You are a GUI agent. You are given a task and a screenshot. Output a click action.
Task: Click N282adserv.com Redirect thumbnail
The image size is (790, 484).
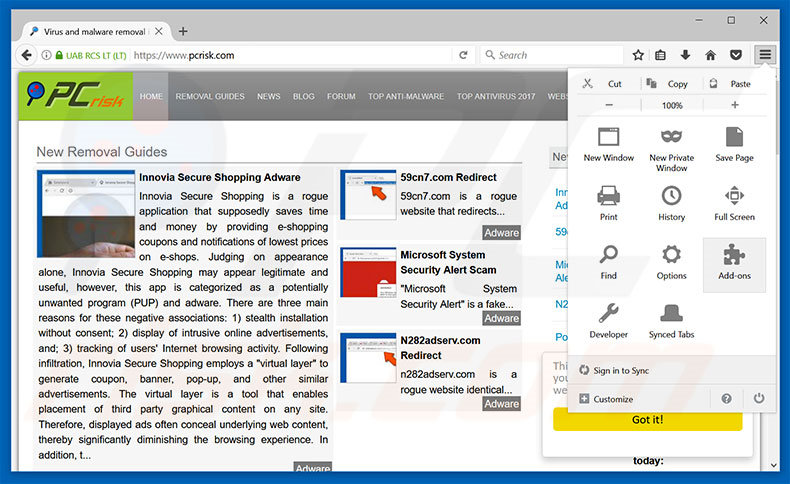pyautogui.click(x=368, y=358)
